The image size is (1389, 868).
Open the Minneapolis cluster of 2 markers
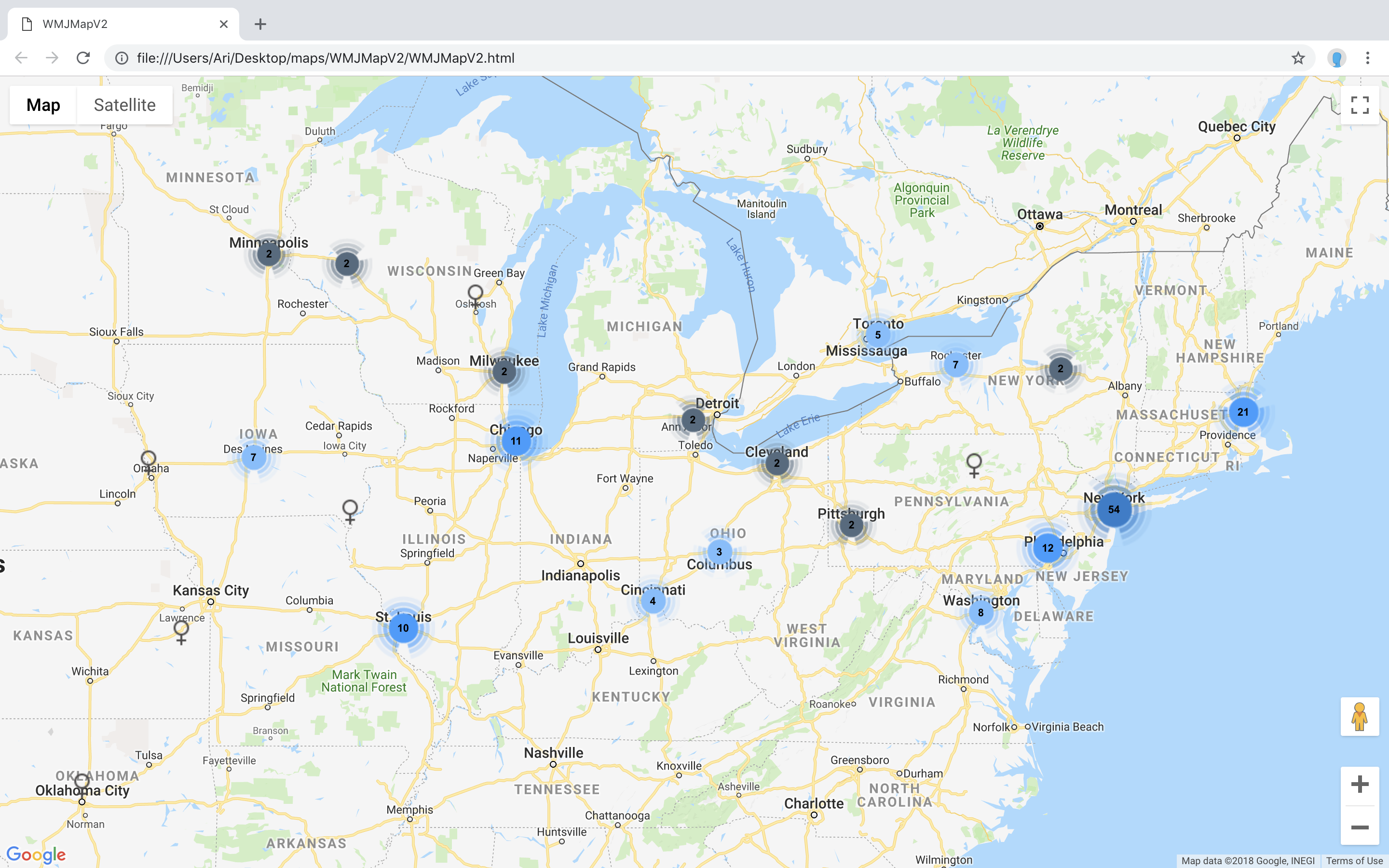[269, 254]
